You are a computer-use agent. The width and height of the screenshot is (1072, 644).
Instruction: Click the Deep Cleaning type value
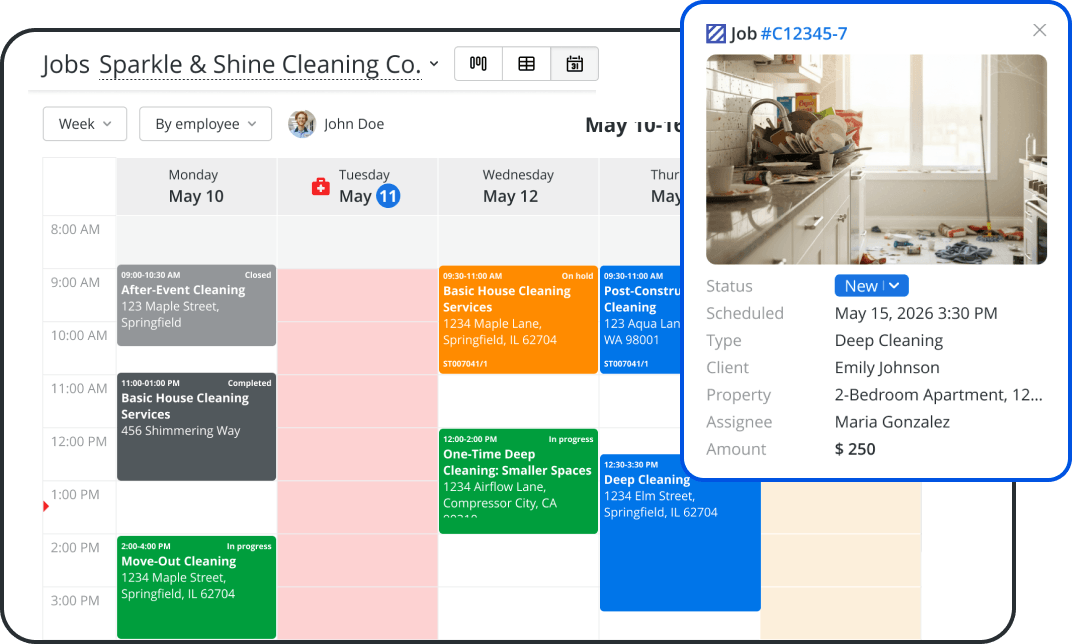(888, 340)
